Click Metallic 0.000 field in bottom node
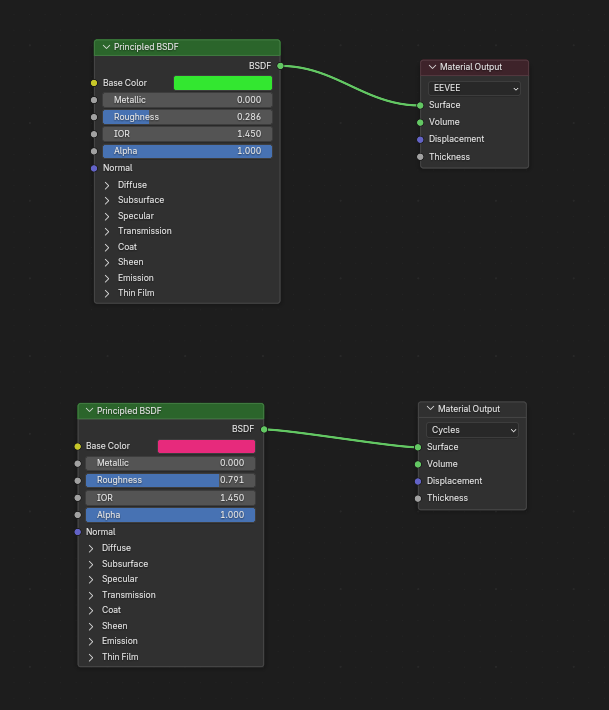609x710 pixels. click(171, 463)
